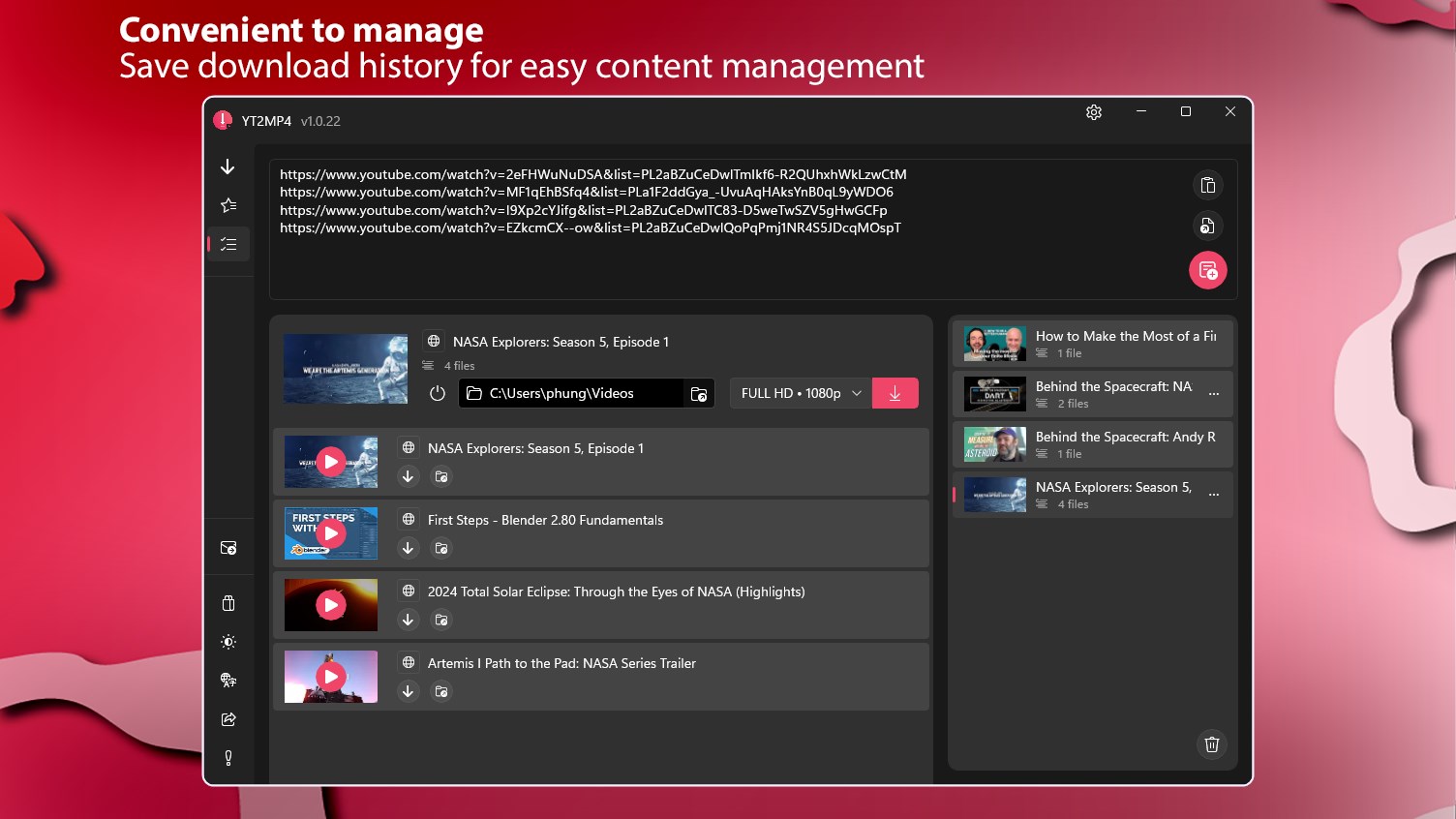1456x819 pixels.
Task: Toggle the light/dark theme icon
Action: pos(228,642)
